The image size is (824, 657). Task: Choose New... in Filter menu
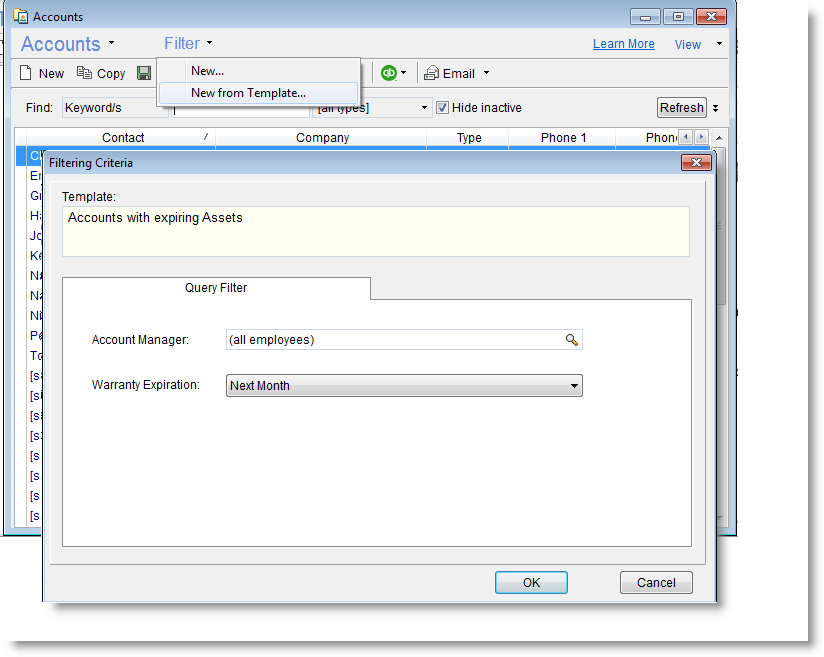pyautogui.click(x=207, y=71)
